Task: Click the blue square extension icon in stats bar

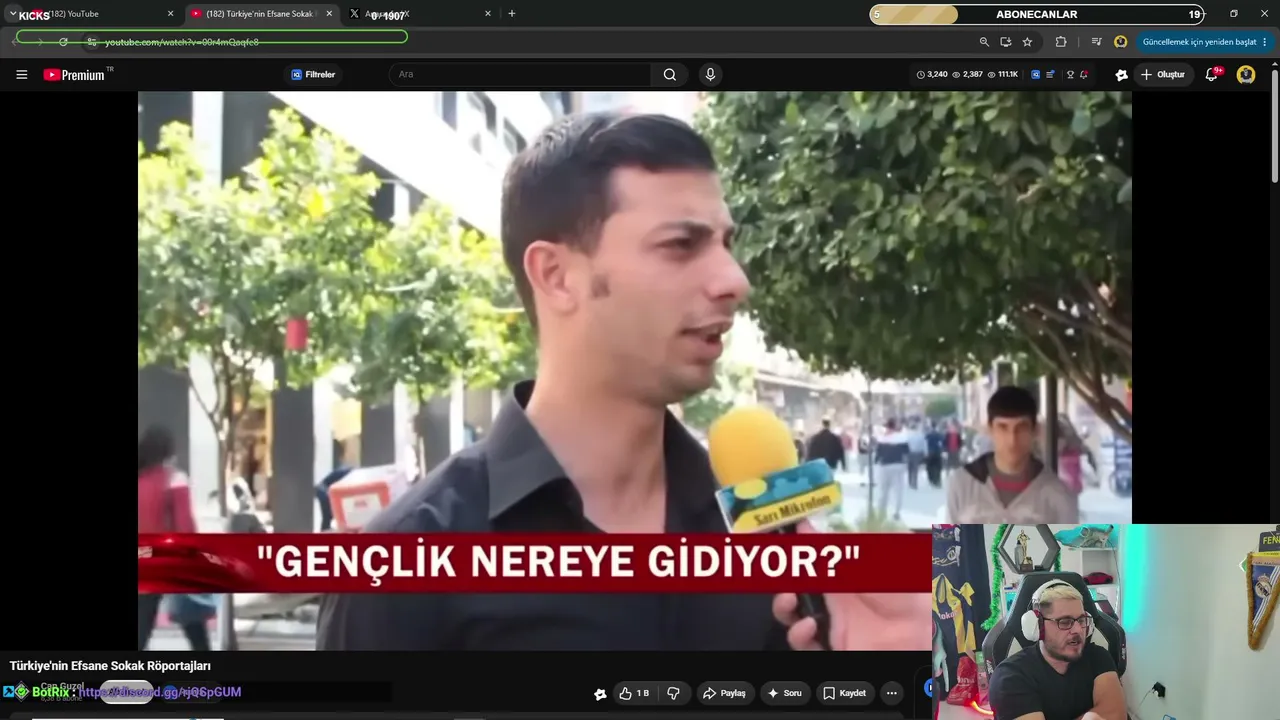Action: click(x=1035, y=75)
